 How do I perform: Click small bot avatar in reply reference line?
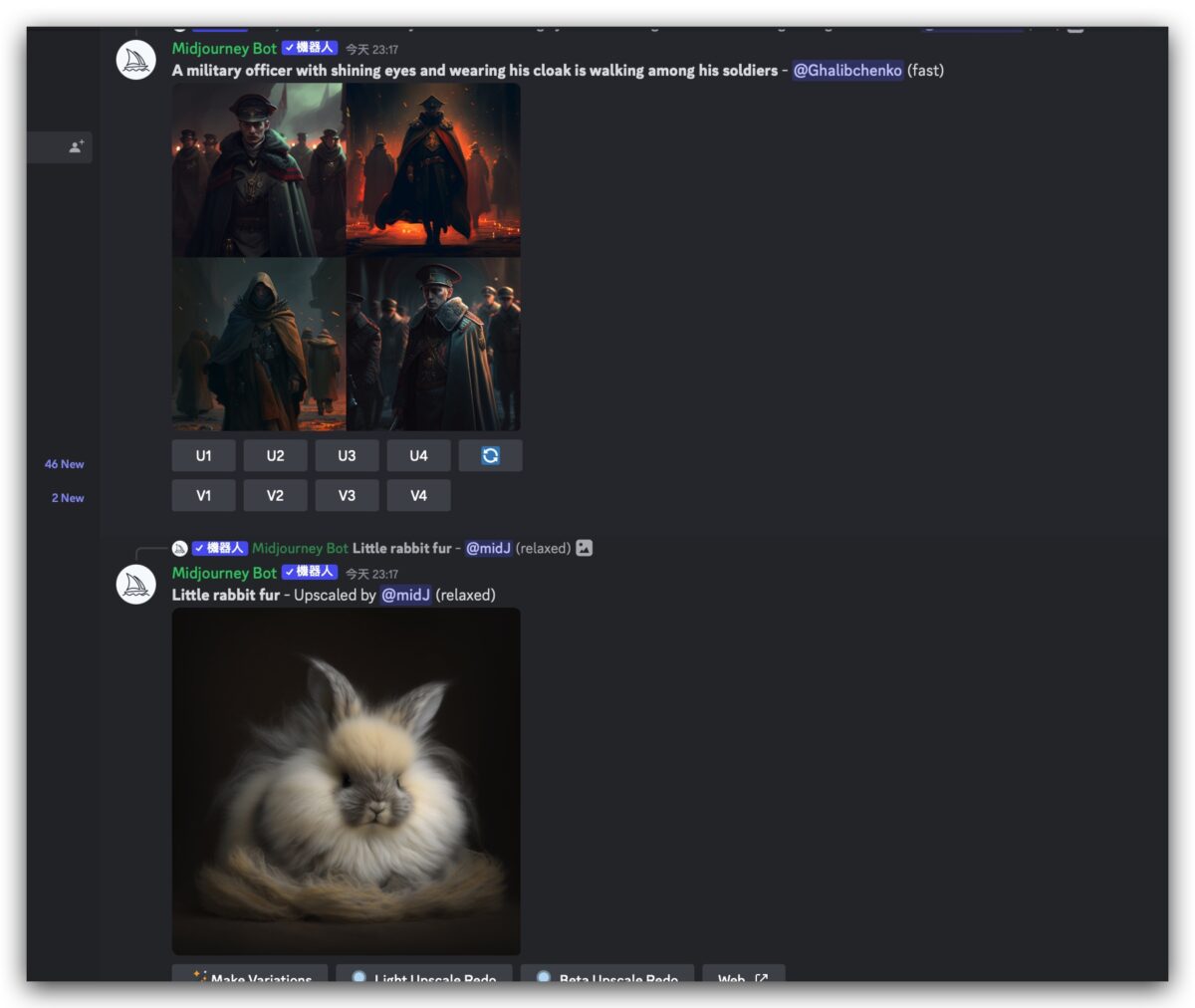pyautogui.click(x=179, y=548)
